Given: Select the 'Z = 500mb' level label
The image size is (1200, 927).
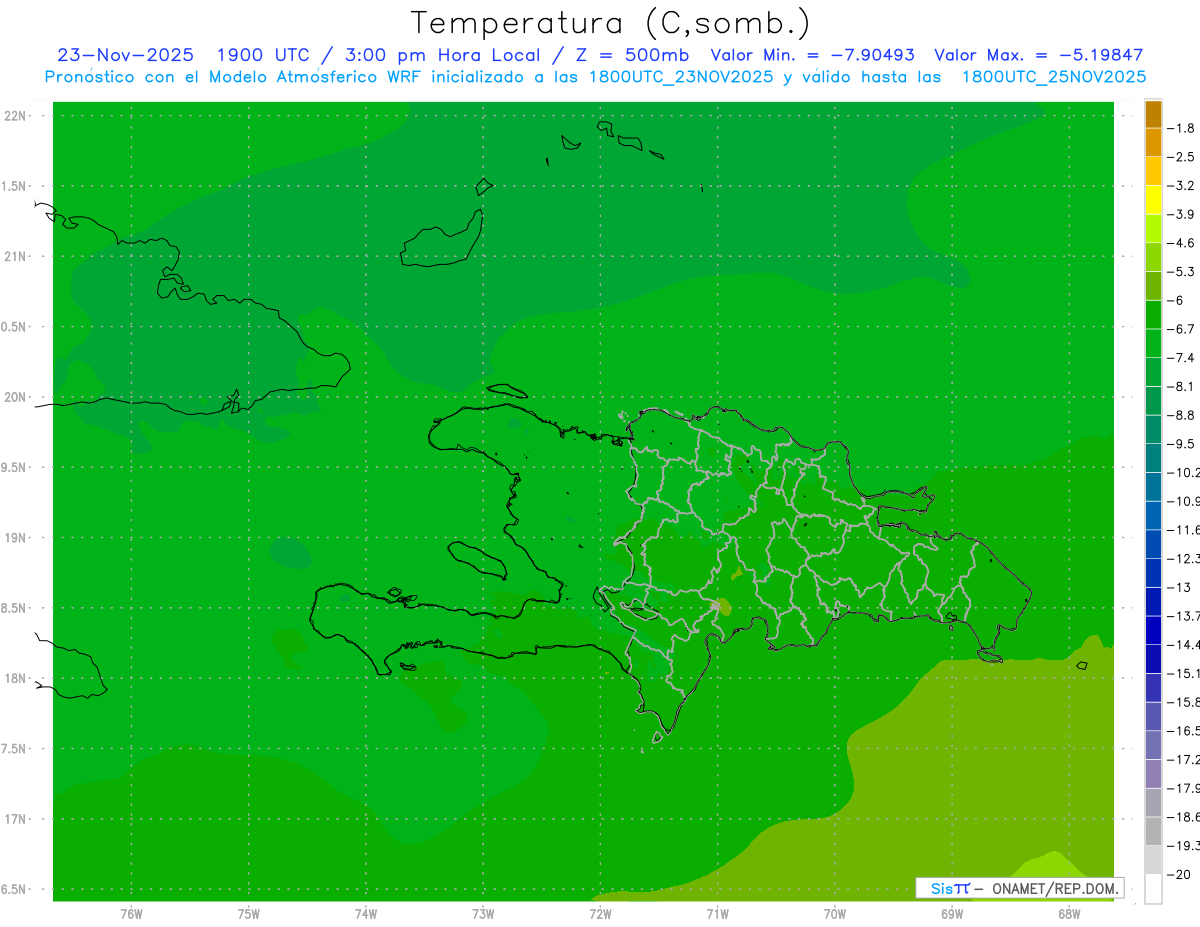Looking at the screenshot, I should coord(631,55).
